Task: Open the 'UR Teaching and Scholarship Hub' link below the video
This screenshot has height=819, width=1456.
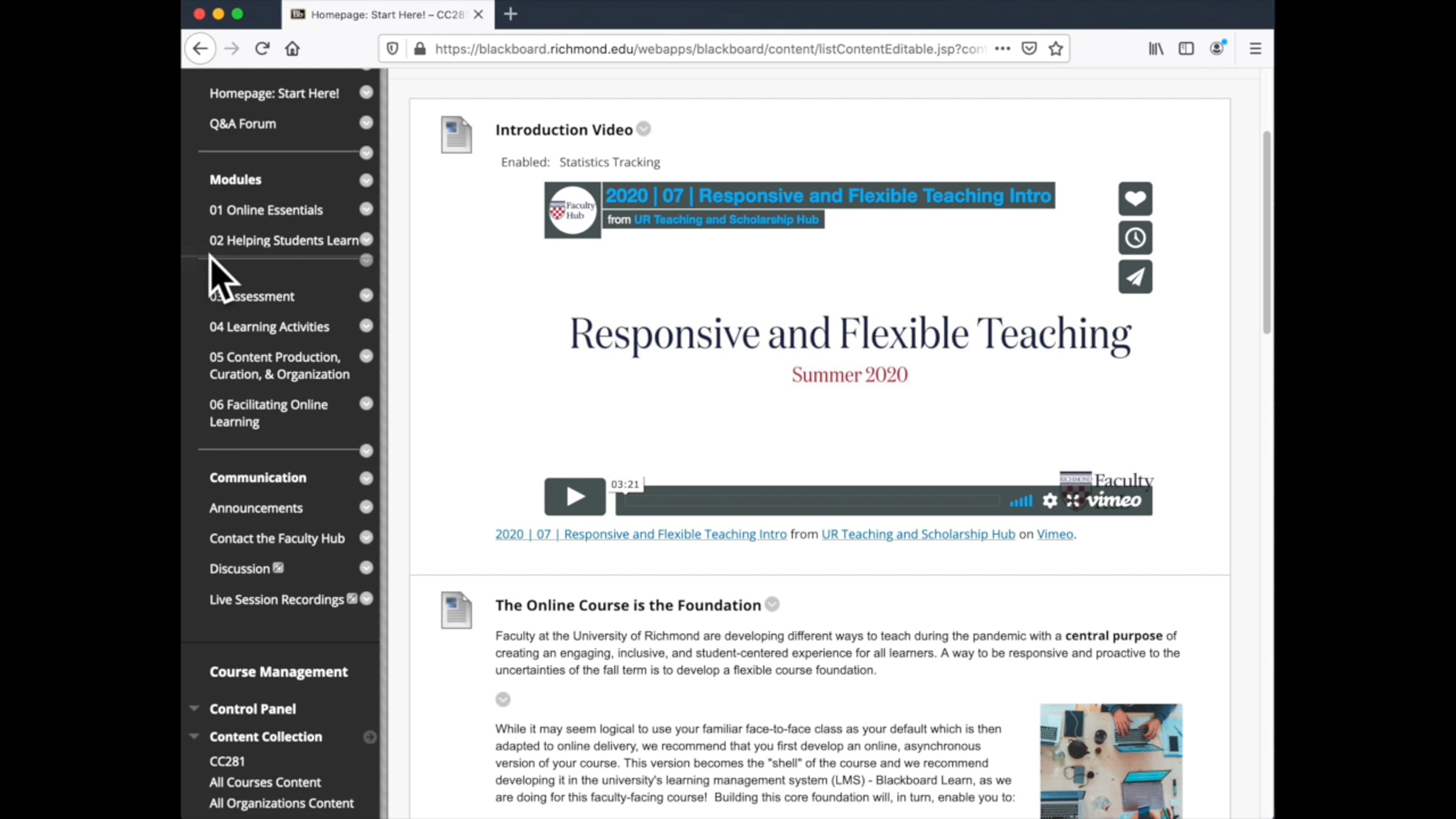Action: (918, 534)
